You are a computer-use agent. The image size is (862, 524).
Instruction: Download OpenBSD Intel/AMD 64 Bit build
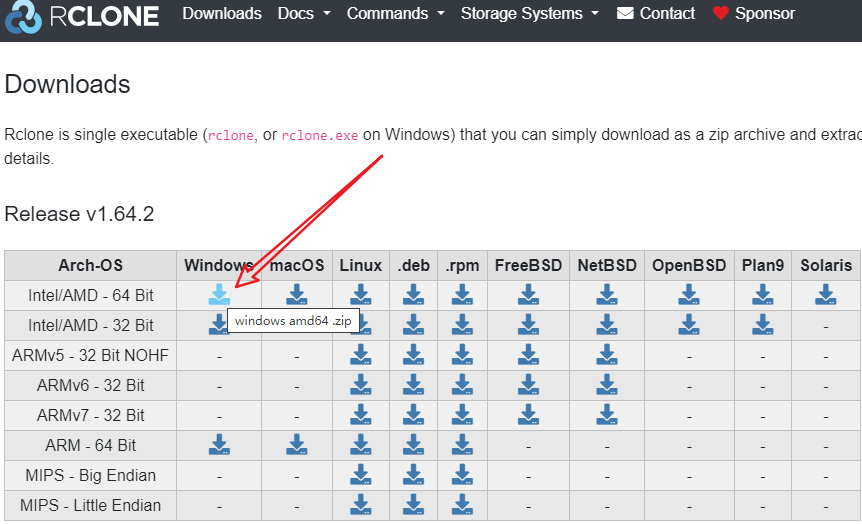point(689,295)
